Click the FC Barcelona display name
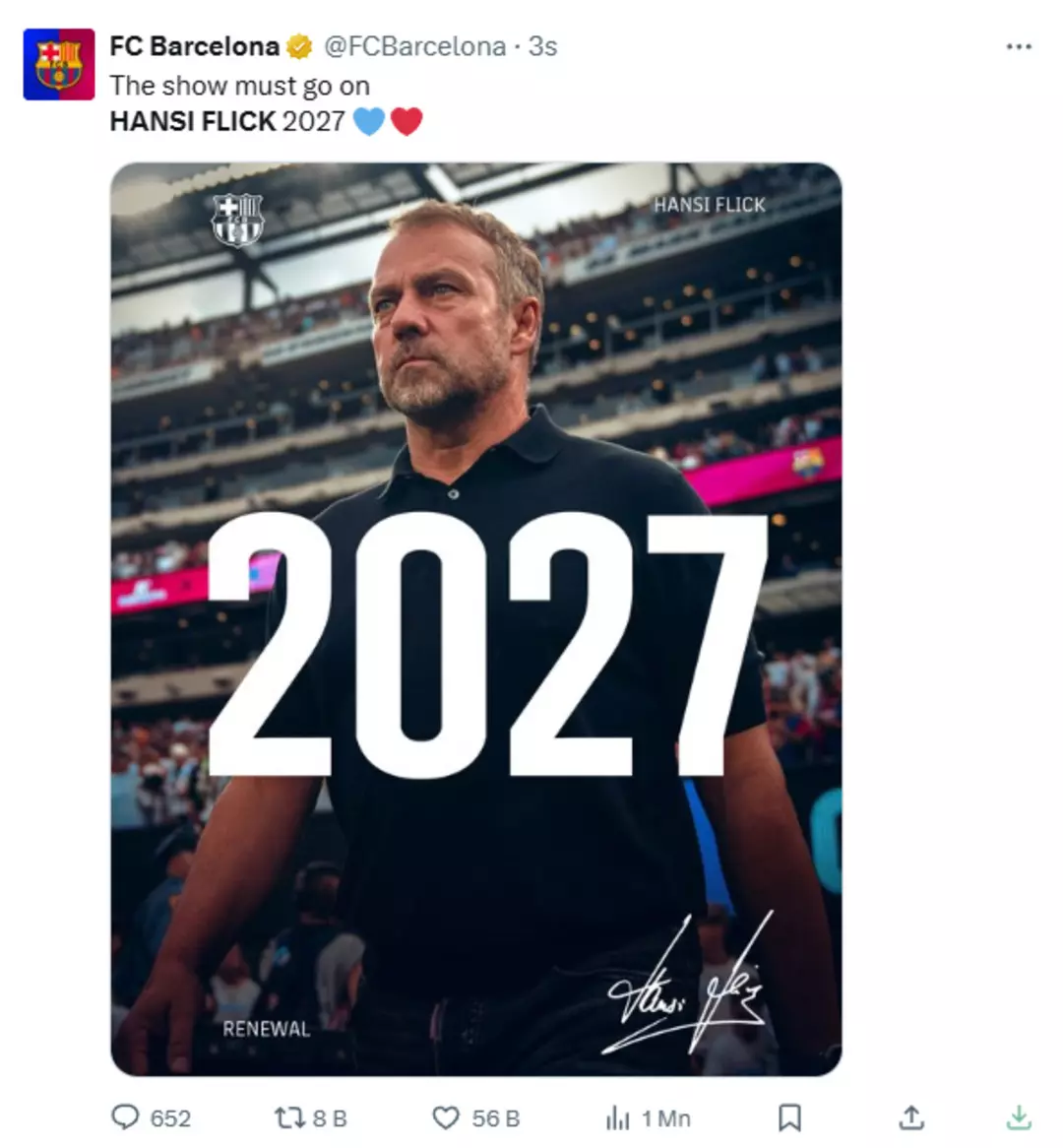 coord(194,46)
